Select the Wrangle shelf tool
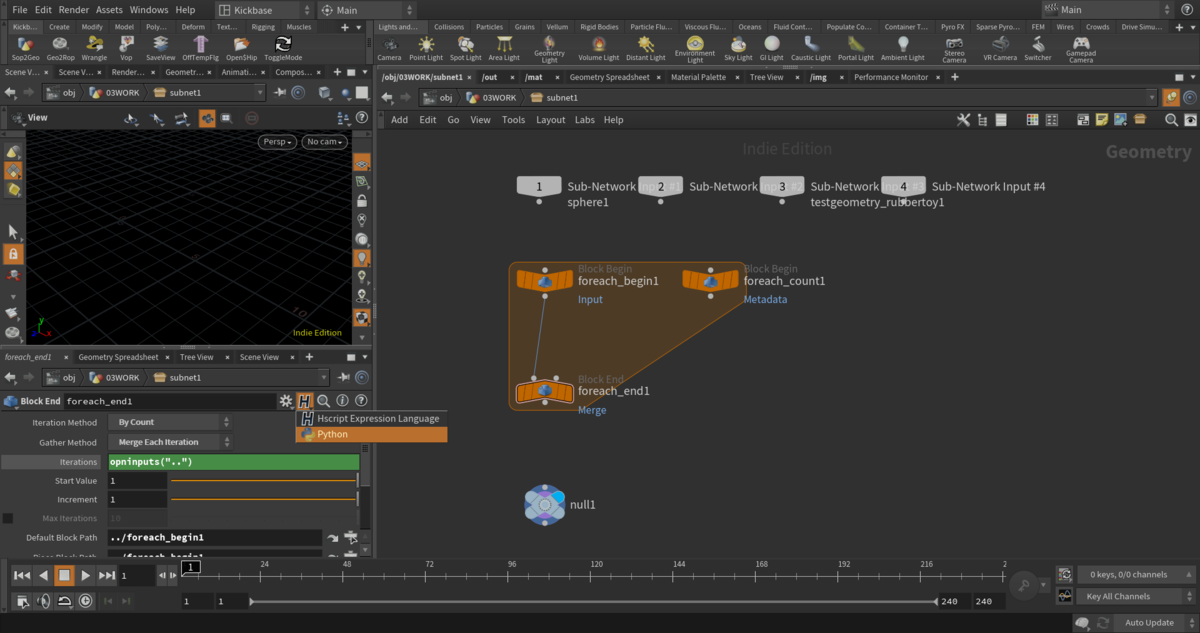 point(94,49)
